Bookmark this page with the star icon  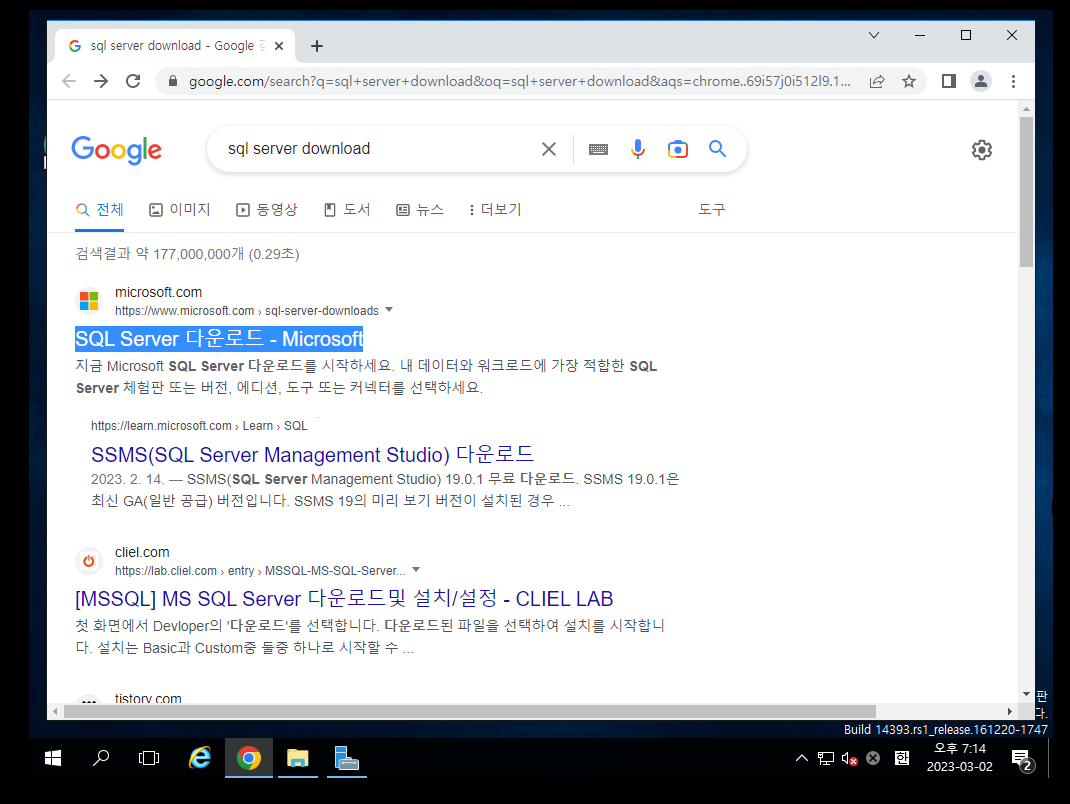(x=909, y=81)
